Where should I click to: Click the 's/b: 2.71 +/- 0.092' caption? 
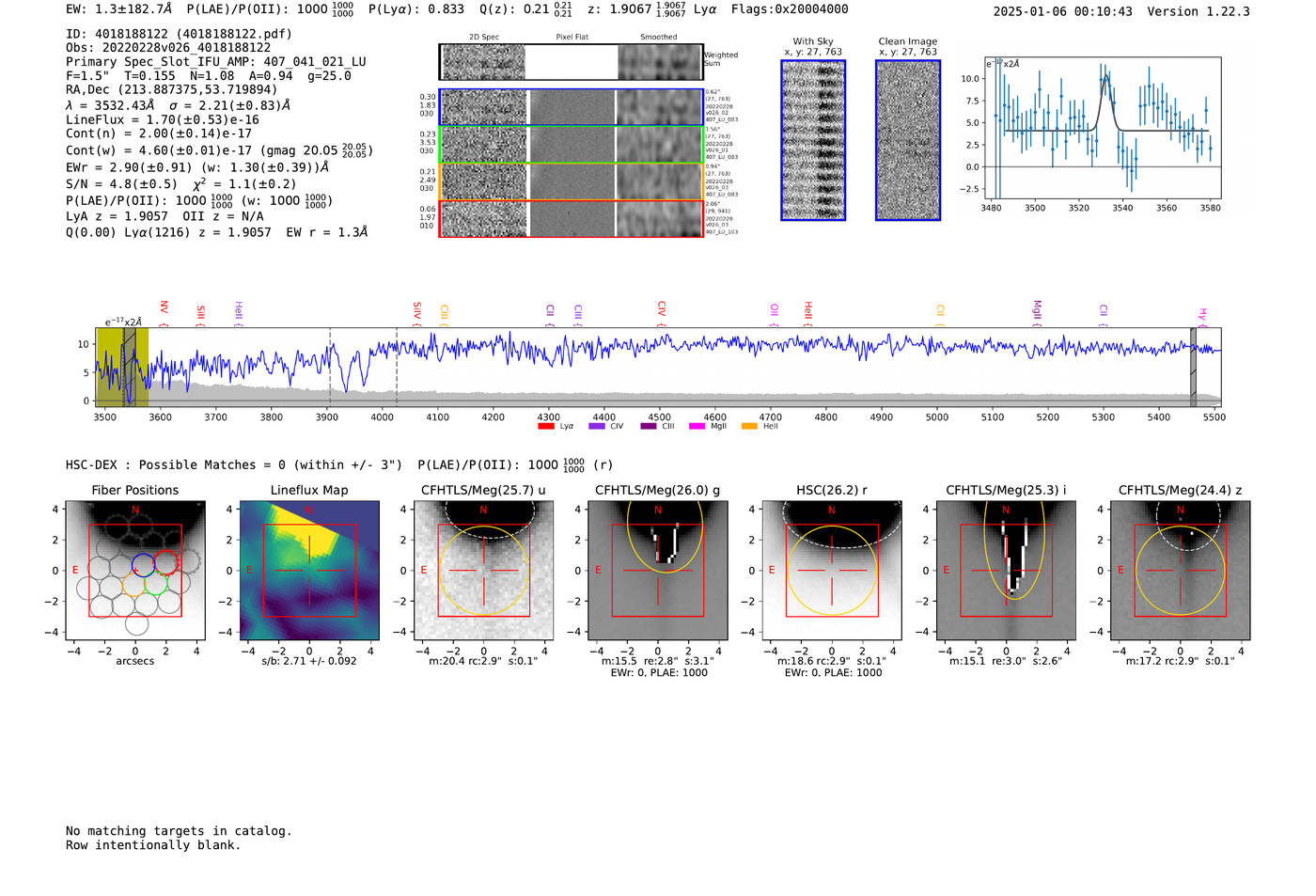click(x=309, y=661)
